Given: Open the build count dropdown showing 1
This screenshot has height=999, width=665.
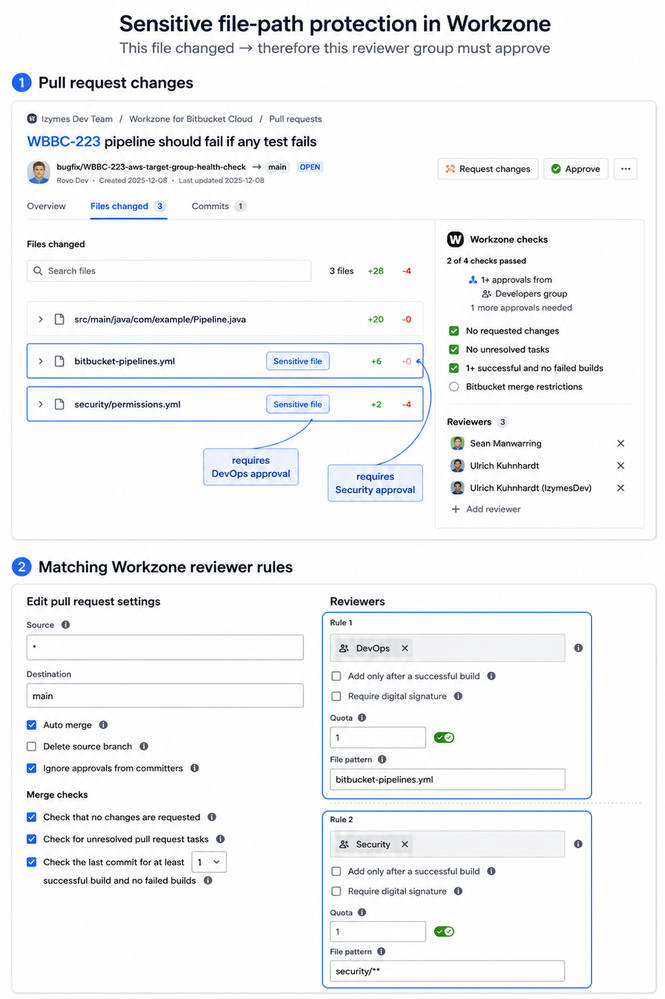Looking at the screenshot, I should (x=208, y=862).
